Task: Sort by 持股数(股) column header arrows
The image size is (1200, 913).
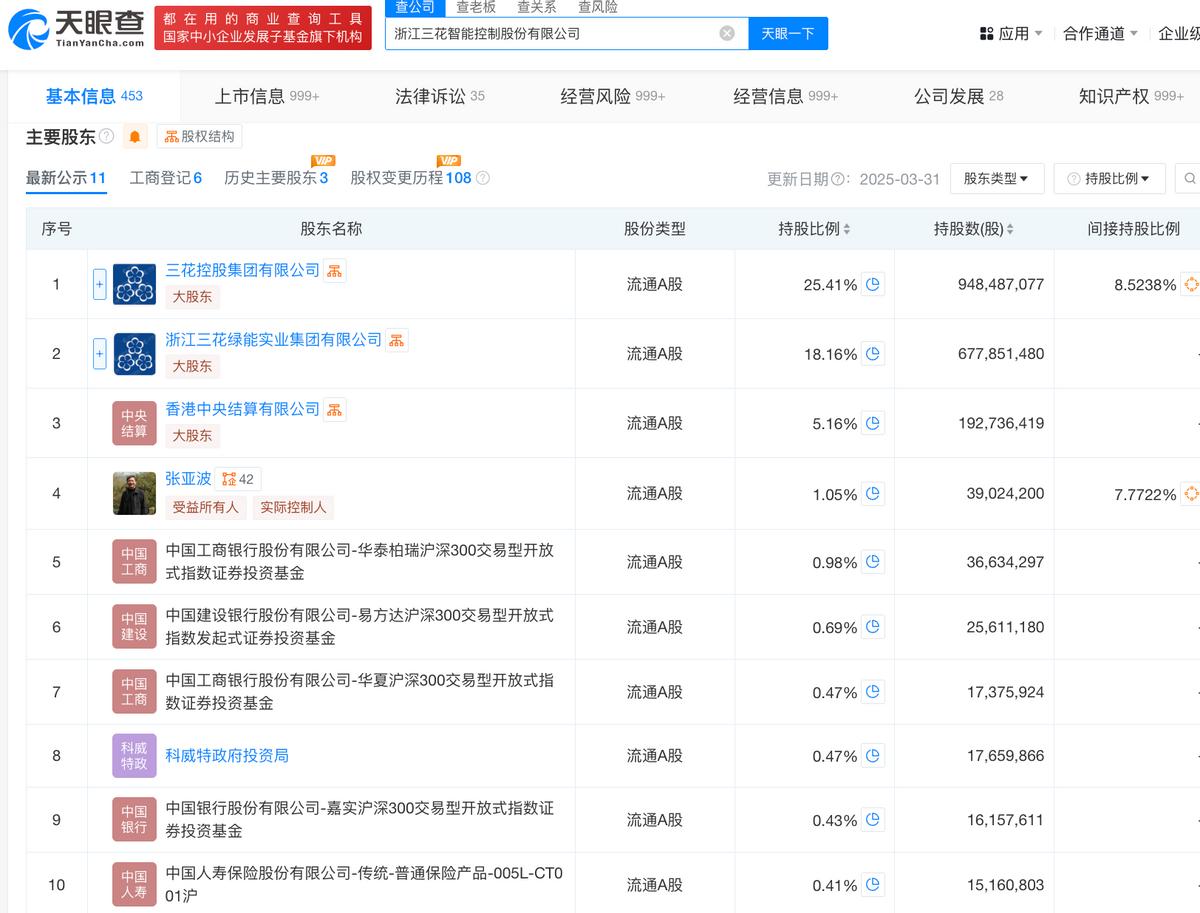Action: 1009,229
